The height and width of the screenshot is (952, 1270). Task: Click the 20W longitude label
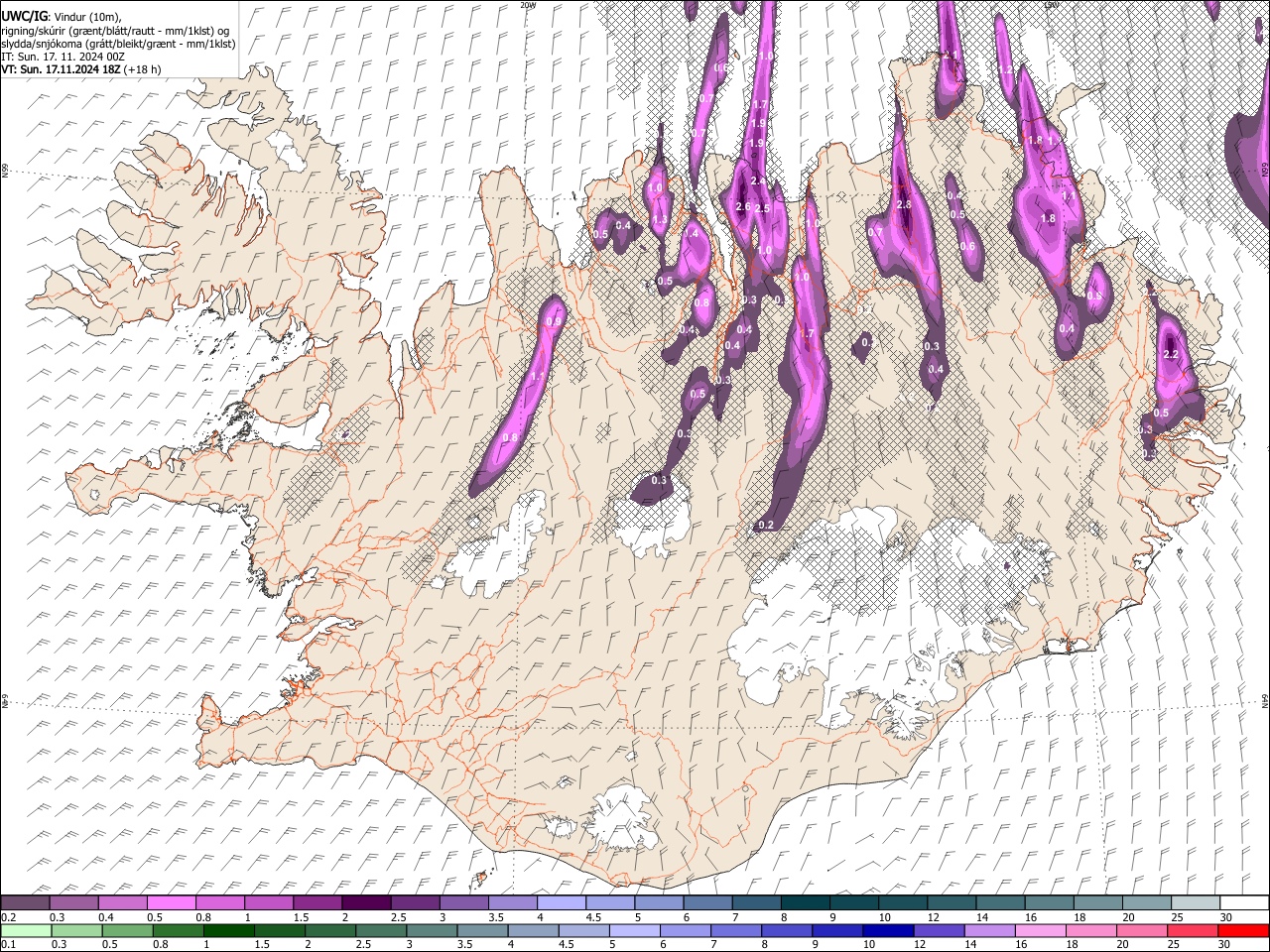pyautogui.click(x=528, y=5)
